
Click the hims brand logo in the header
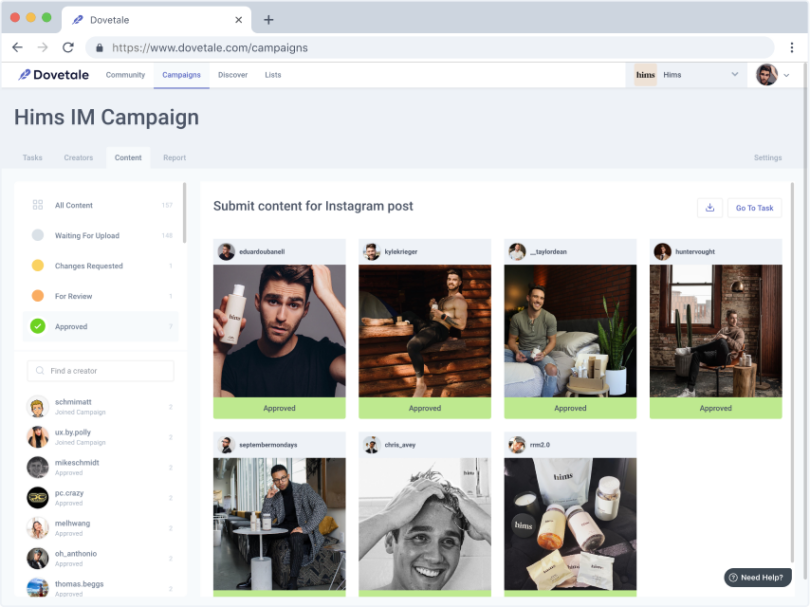(645, 74)
